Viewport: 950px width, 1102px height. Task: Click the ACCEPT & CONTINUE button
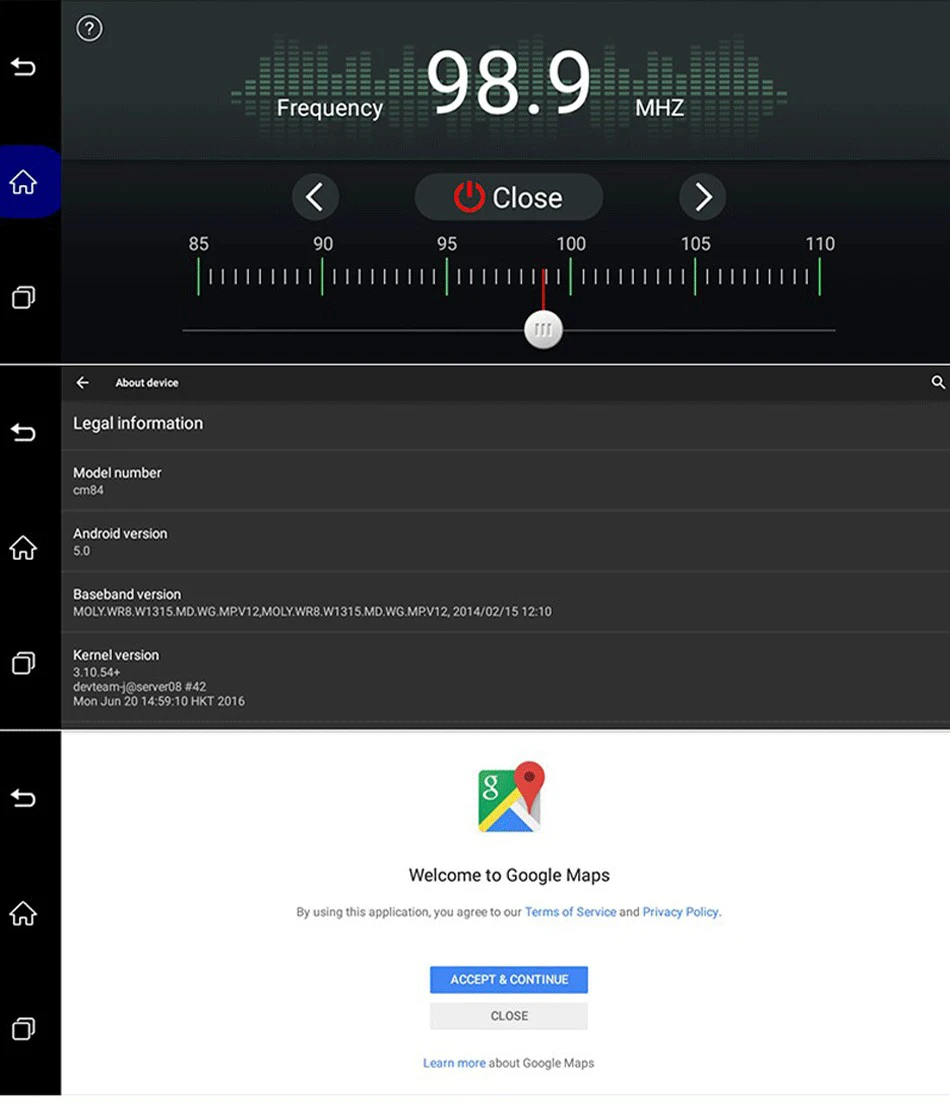tap(509, 979)
